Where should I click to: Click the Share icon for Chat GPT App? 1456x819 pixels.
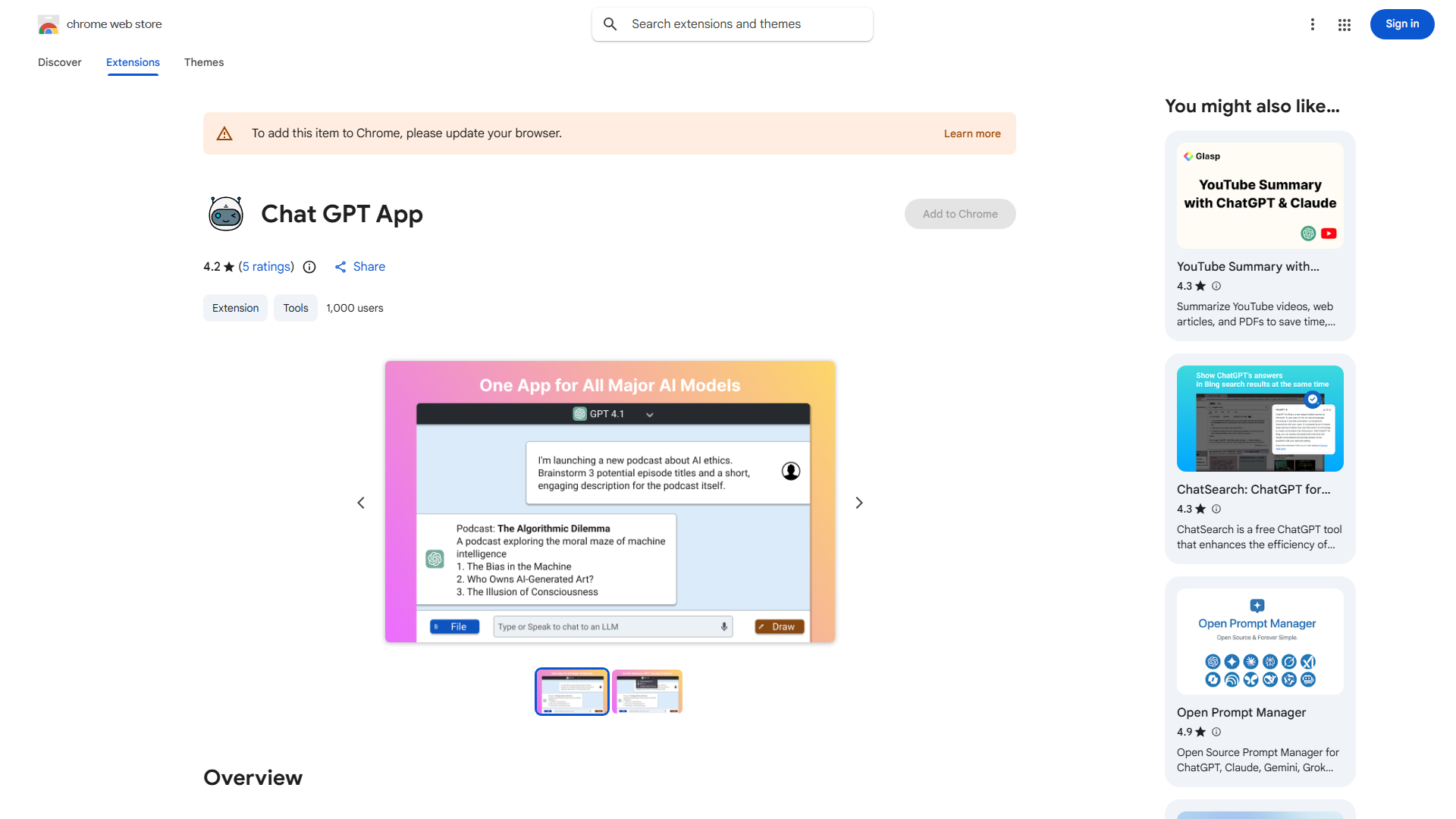340,266
